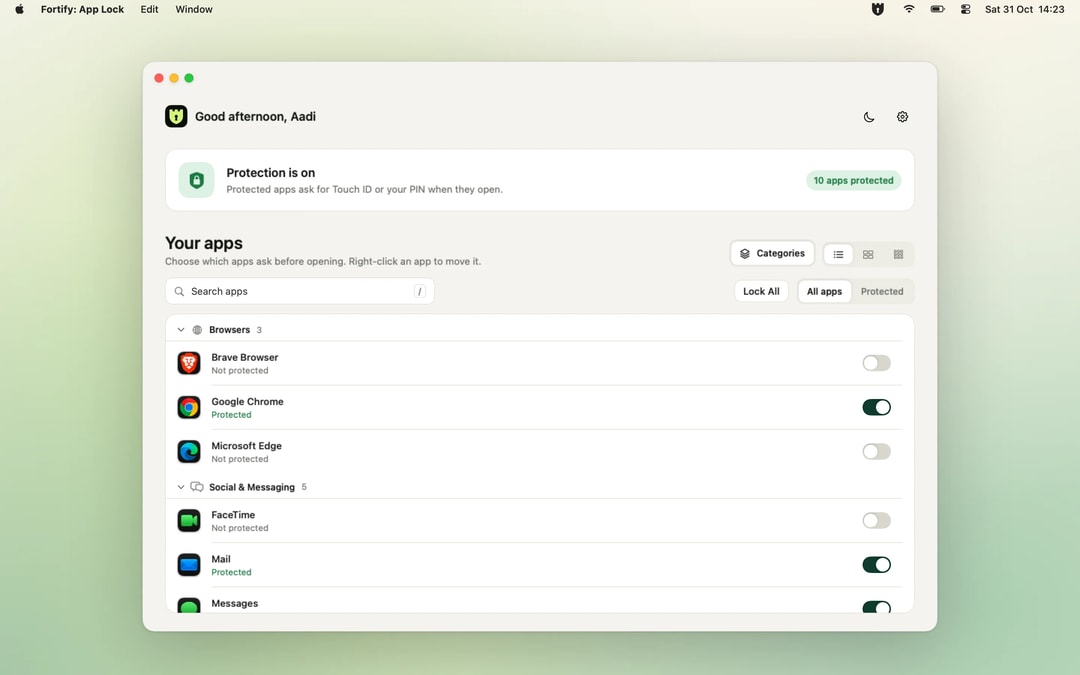Switch to list view layout

[x=838, y=254]
